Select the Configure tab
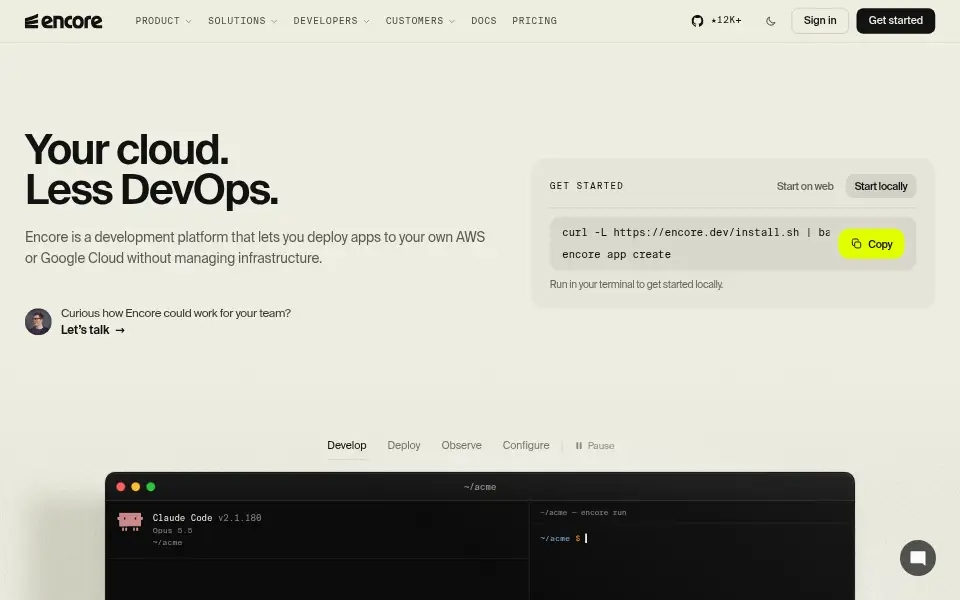Screen dimensions: 960x600 click(526, 446)
